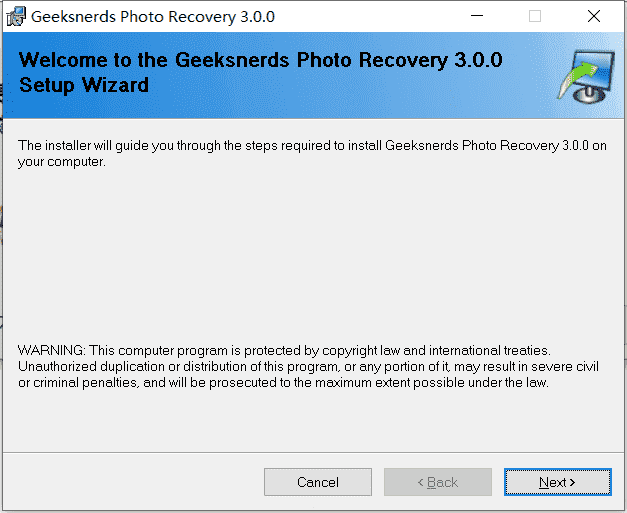This screenshot has width=627, height=513.
Task: Click the installer package icon in title bar
Action: 16,16
